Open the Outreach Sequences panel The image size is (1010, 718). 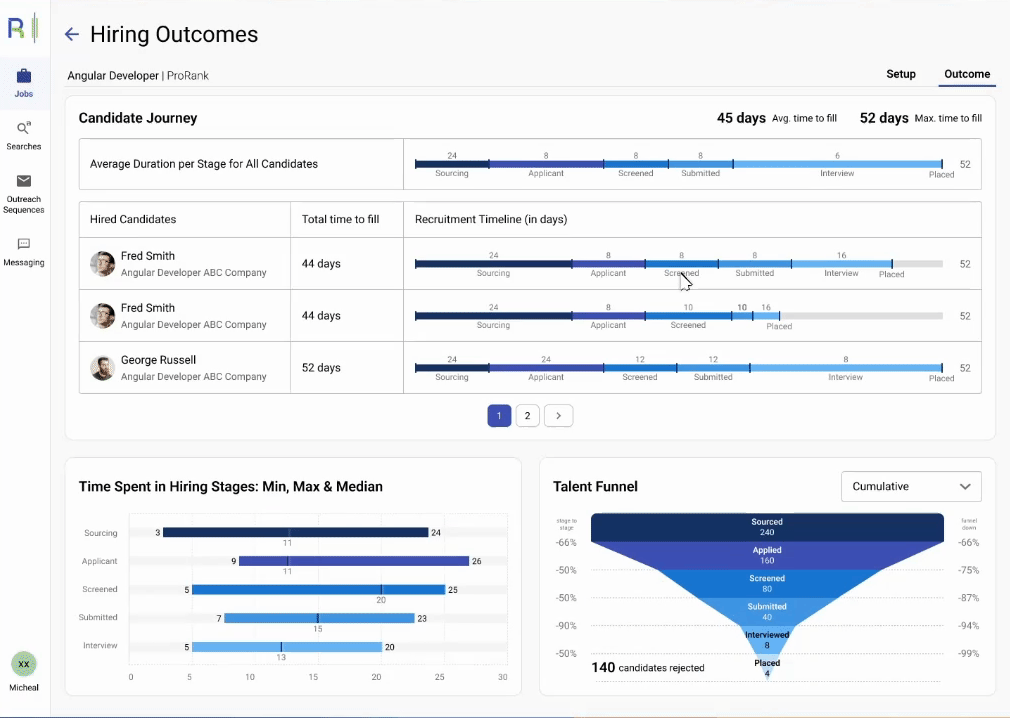pyautogui.click(x=23, y=190)
